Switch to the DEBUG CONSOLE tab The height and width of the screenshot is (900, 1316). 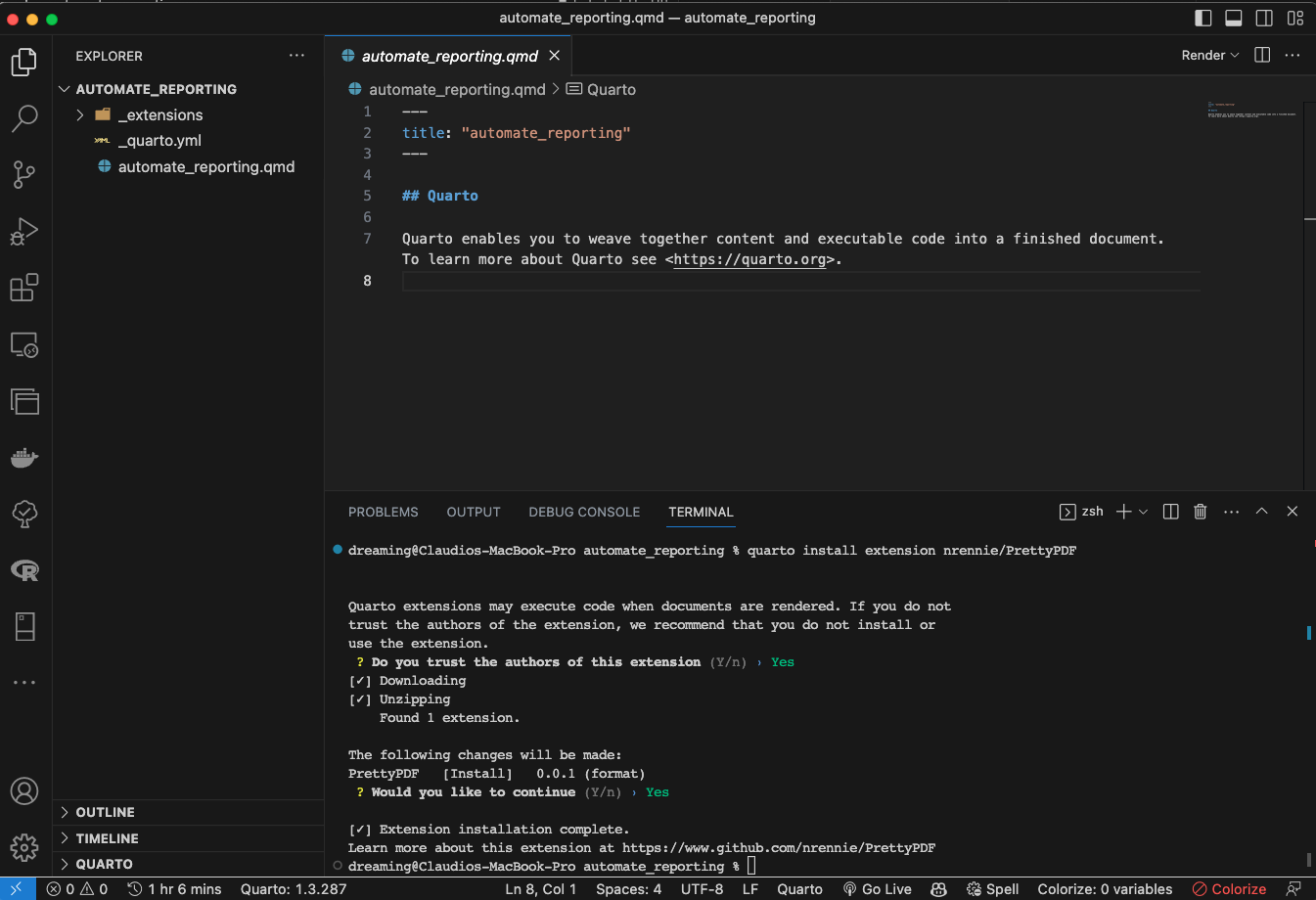point(584,512)
